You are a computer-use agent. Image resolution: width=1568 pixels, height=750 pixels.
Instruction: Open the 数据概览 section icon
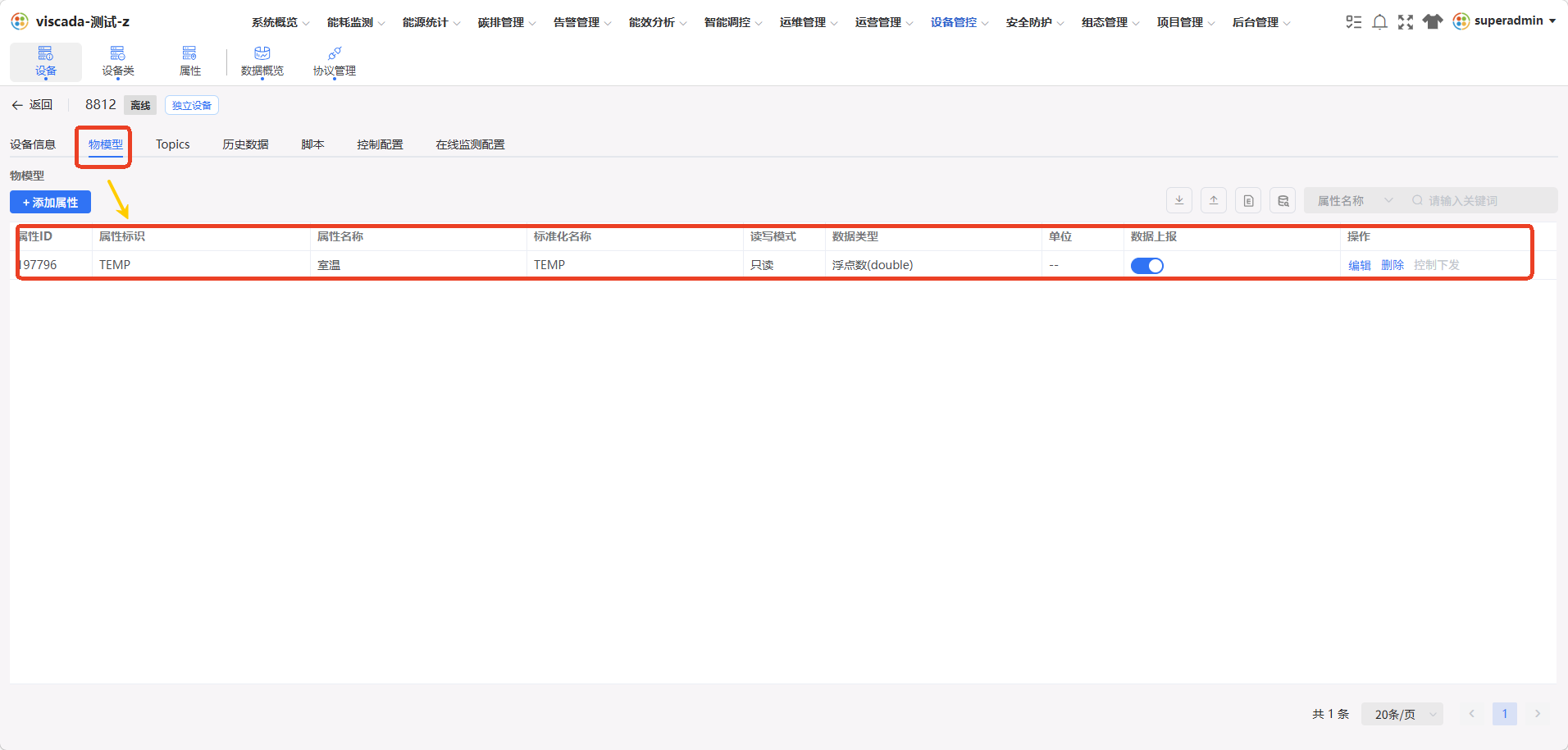coord(262,54)
